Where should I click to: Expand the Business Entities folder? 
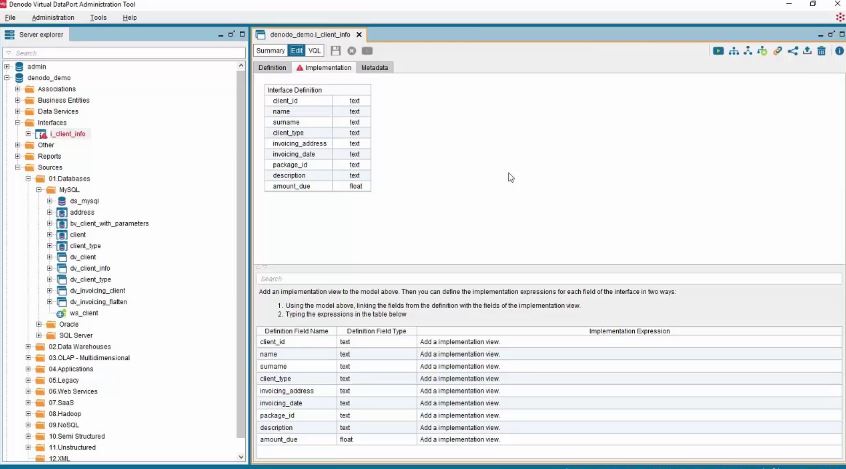(17, 100)
